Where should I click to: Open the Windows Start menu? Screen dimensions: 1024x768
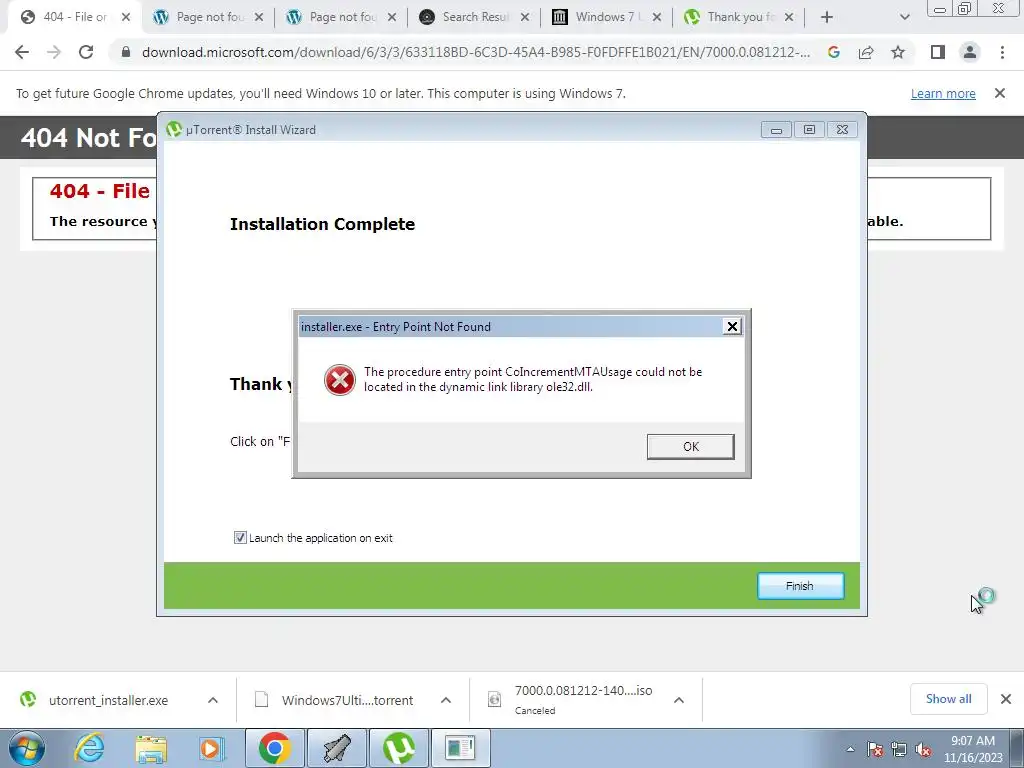click(27, 748)
